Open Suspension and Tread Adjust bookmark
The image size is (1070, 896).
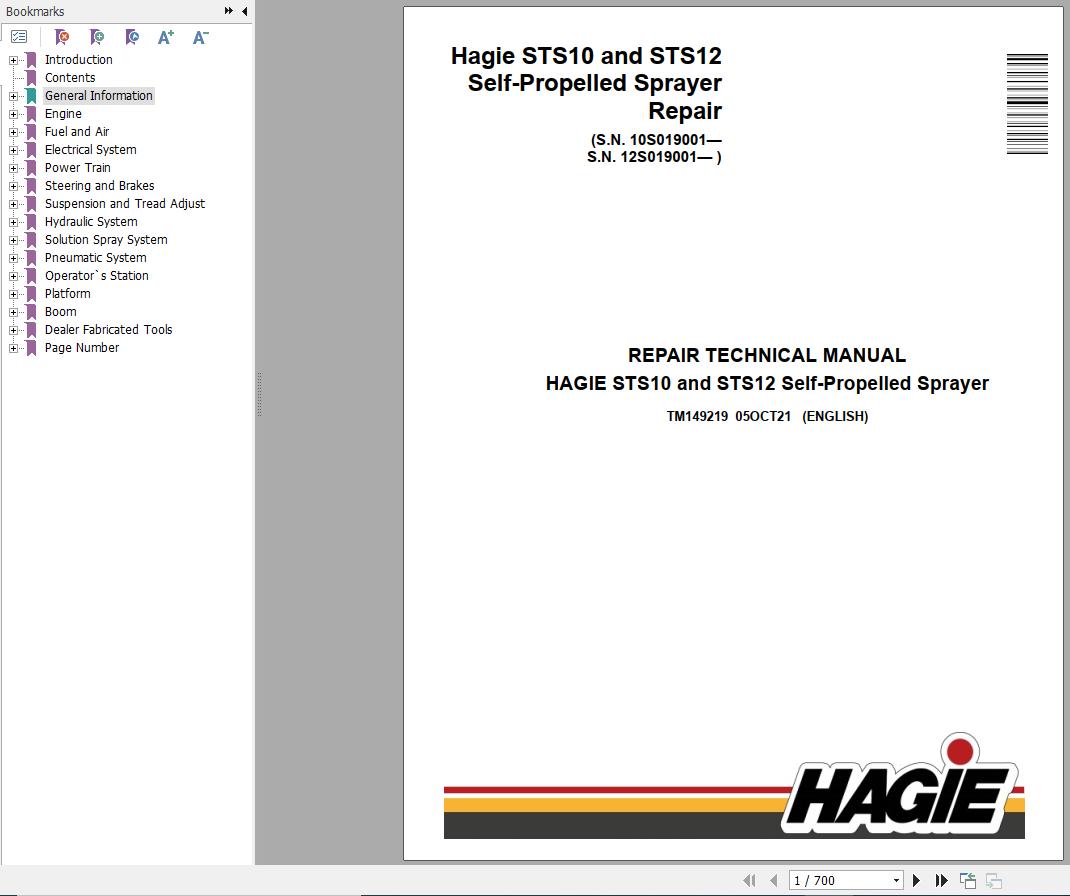tap(124, 203)
